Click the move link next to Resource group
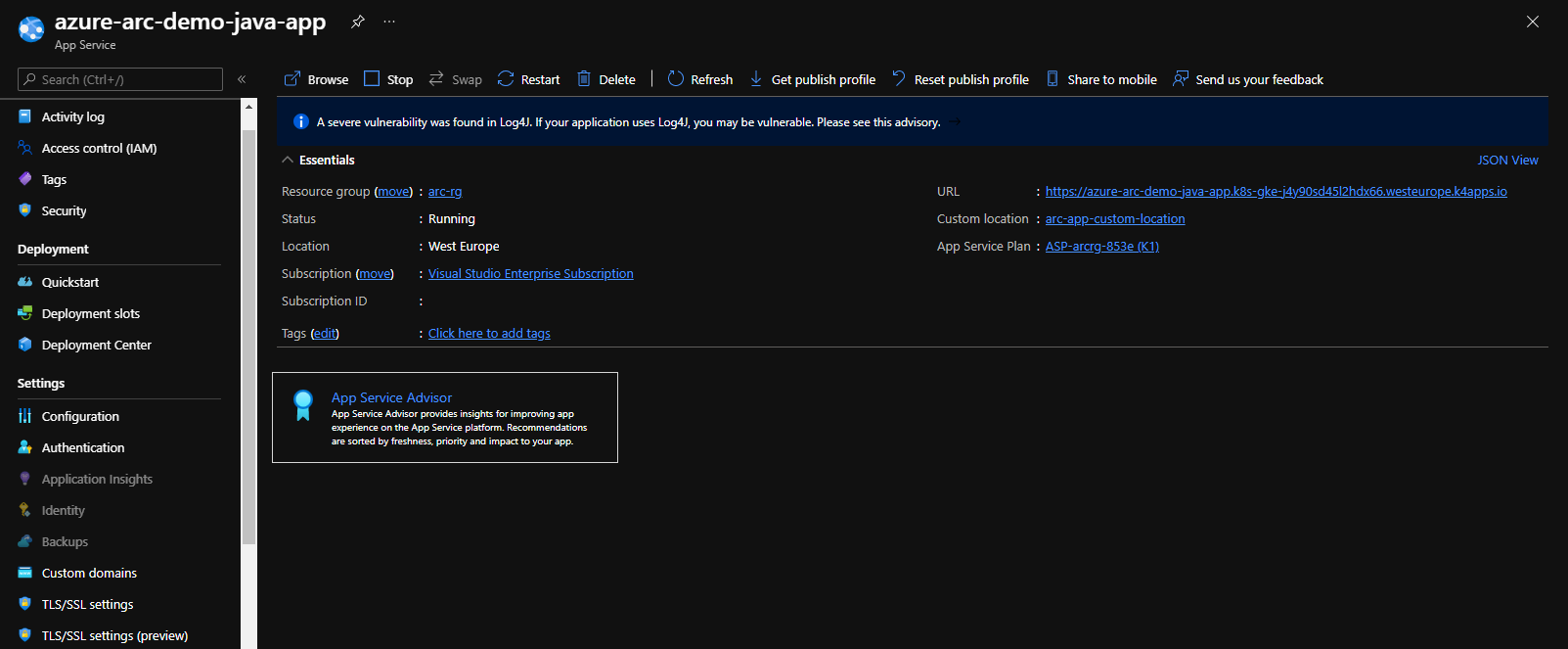 pyautogui.click(x=394, y=192)
